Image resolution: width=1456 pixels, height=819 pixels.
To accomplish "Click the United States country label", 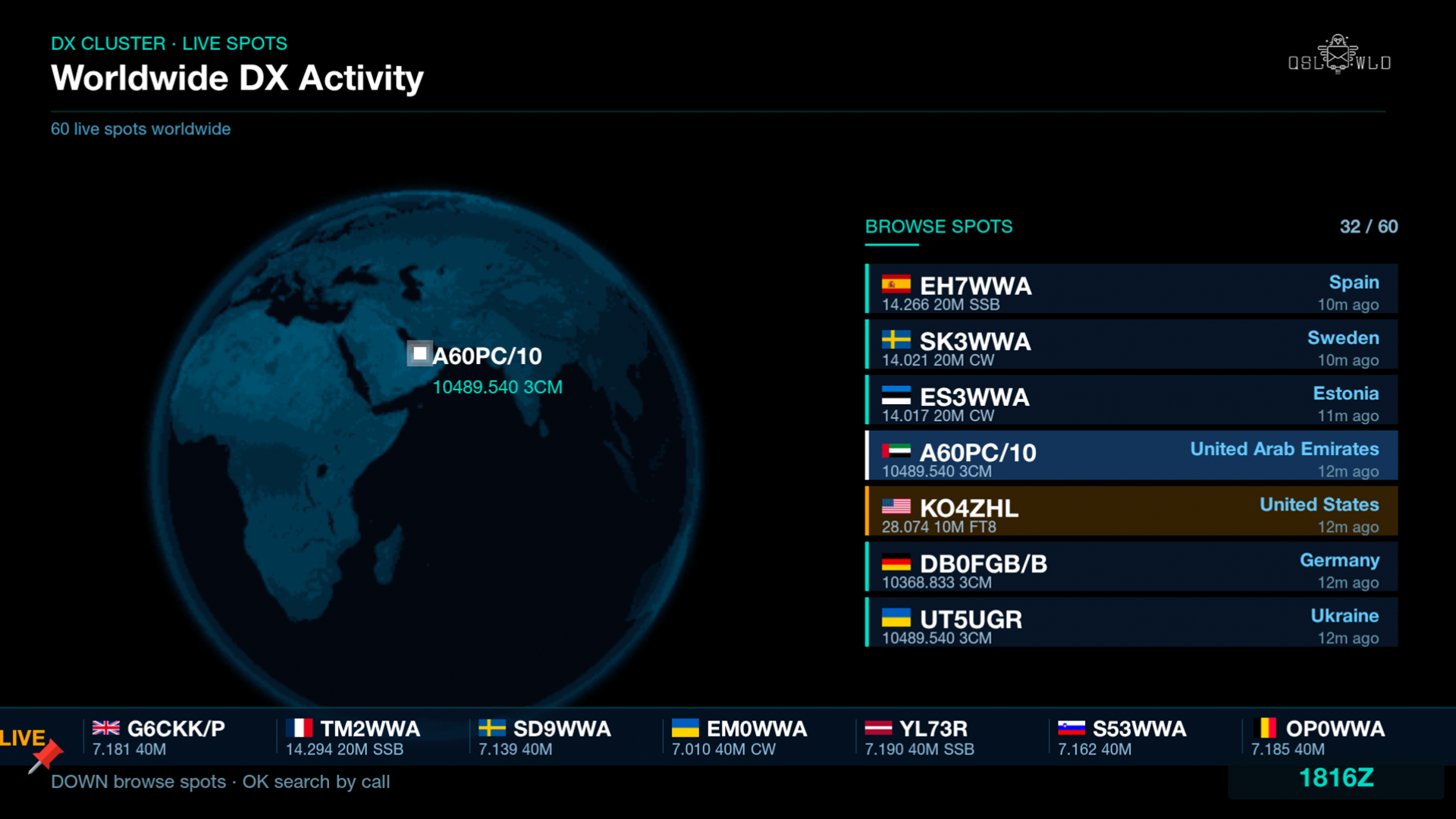I will pos(1319,504).
